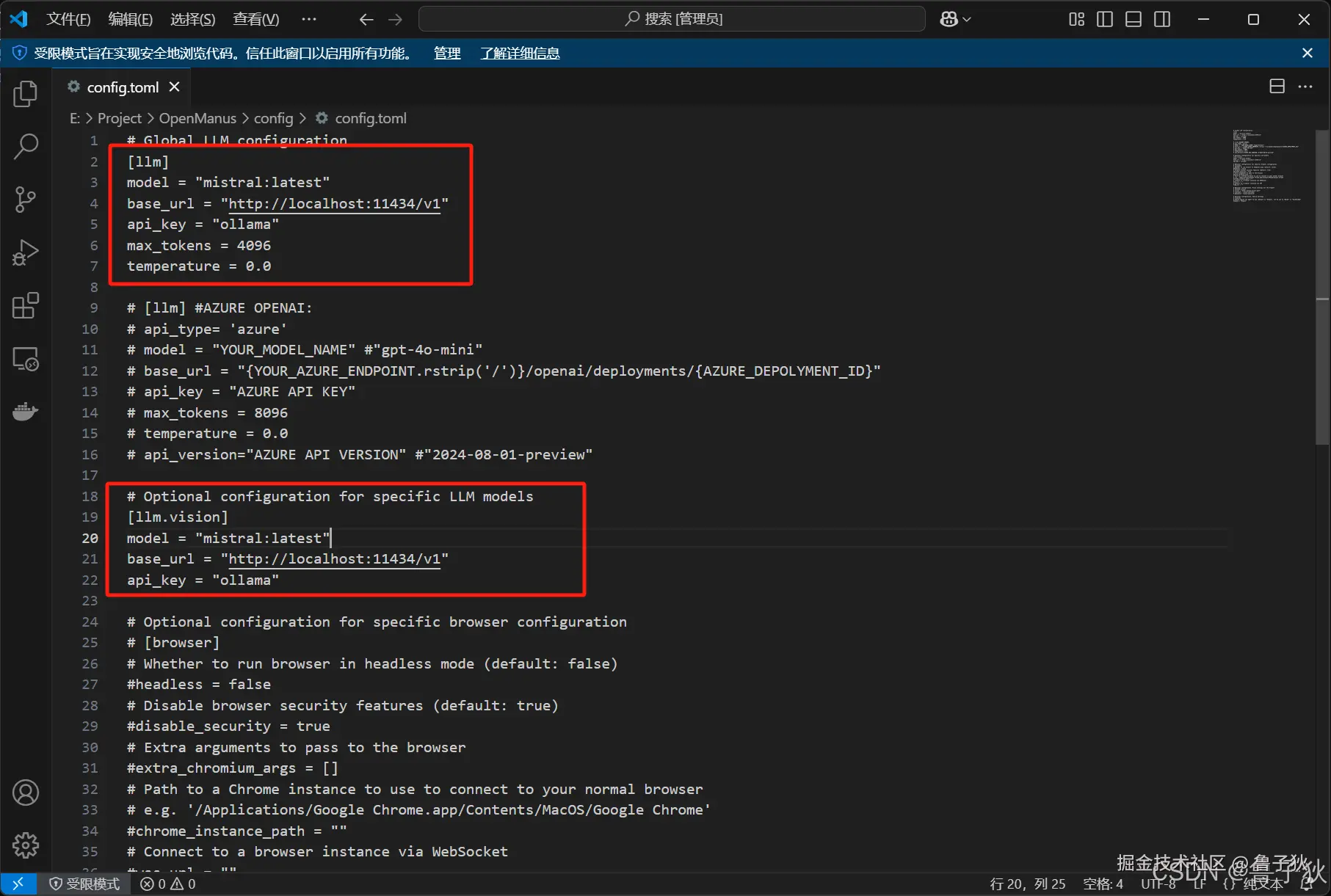Screen dimensions: 1331x896
Task: Open the Source Control view
Action: (26, 199)
